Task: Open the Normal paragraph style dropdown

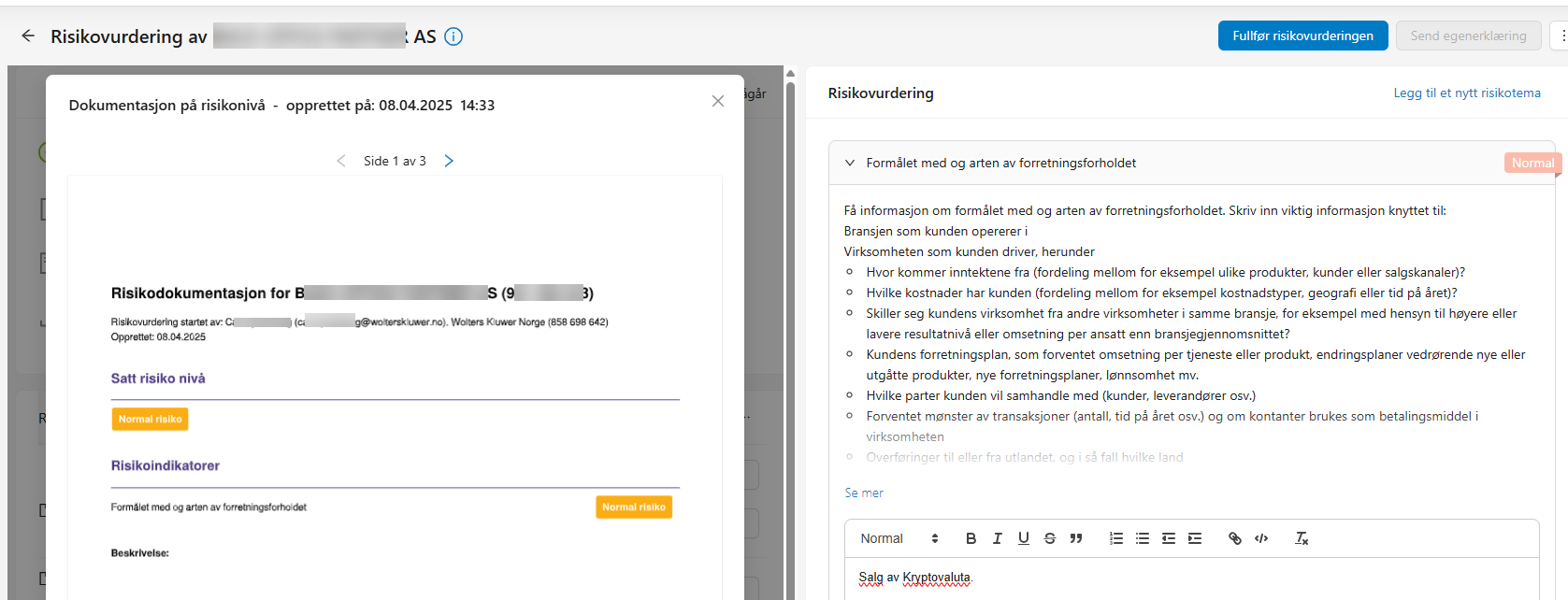Action: pyautogui.click(x=899, y=538)
